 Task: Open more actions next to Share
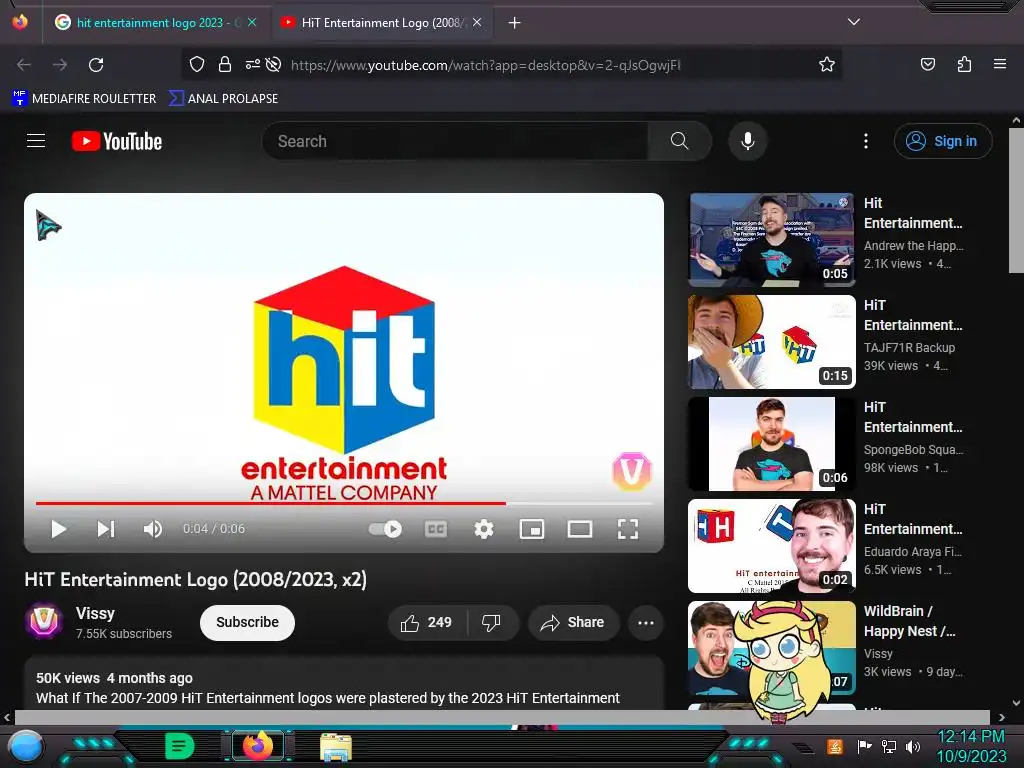646,622
